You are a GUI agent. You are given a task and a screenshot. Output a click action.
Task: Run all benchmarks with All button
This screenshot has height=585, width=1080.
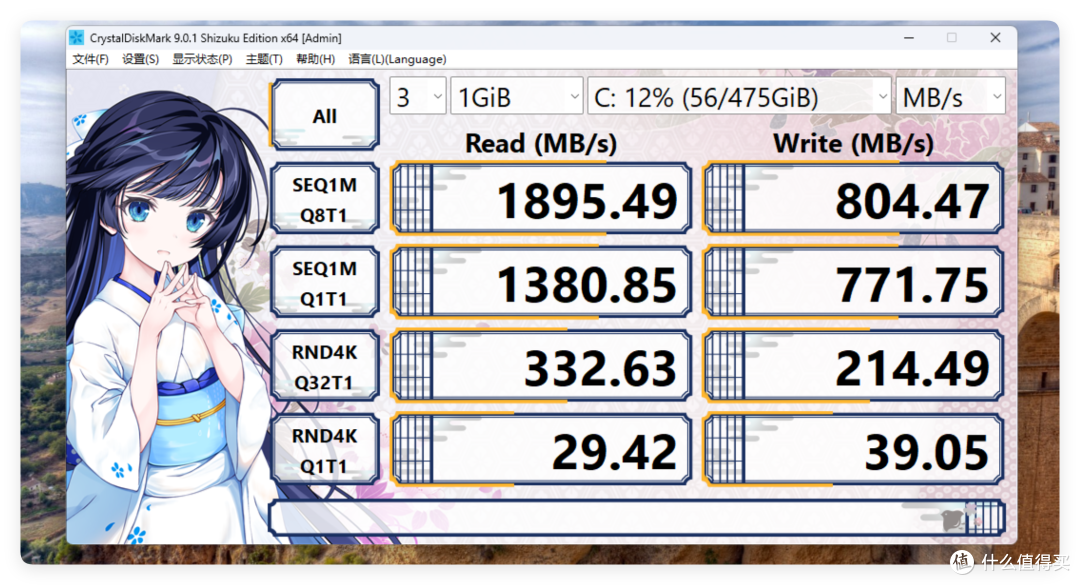tap(324, 115)
